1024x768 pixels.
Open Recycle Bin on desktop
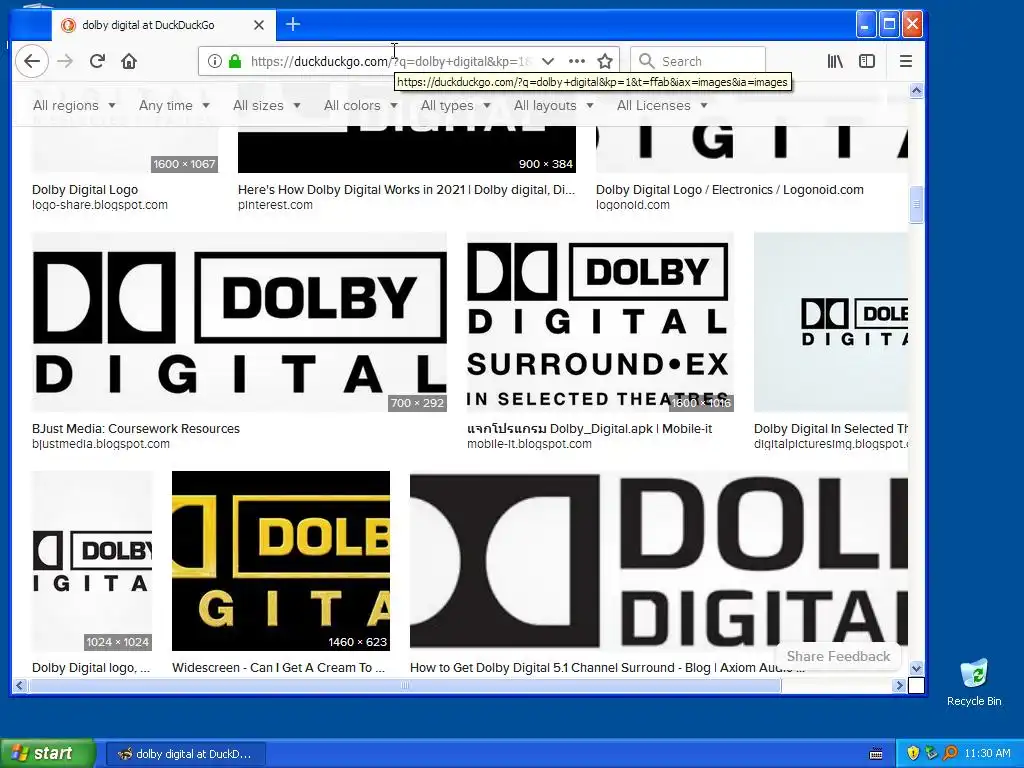click(x=974, y=682)
